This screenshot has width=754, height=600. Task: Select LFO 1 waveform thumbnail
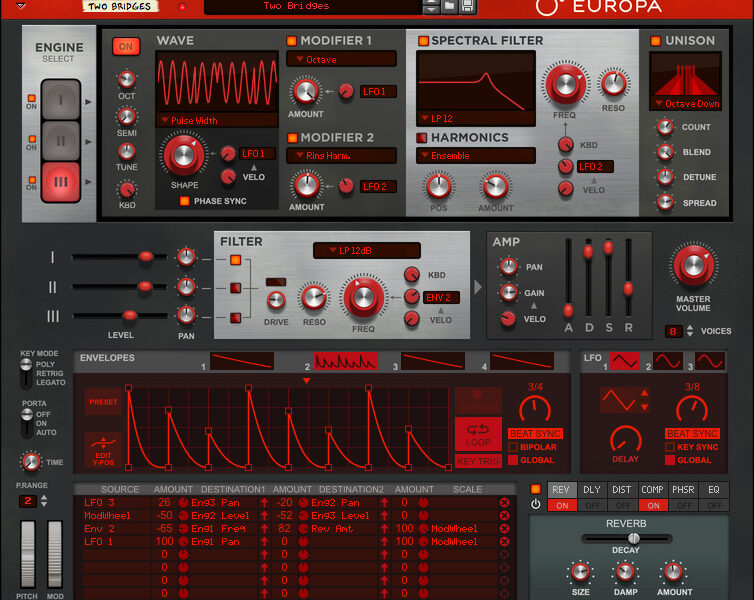625,361
